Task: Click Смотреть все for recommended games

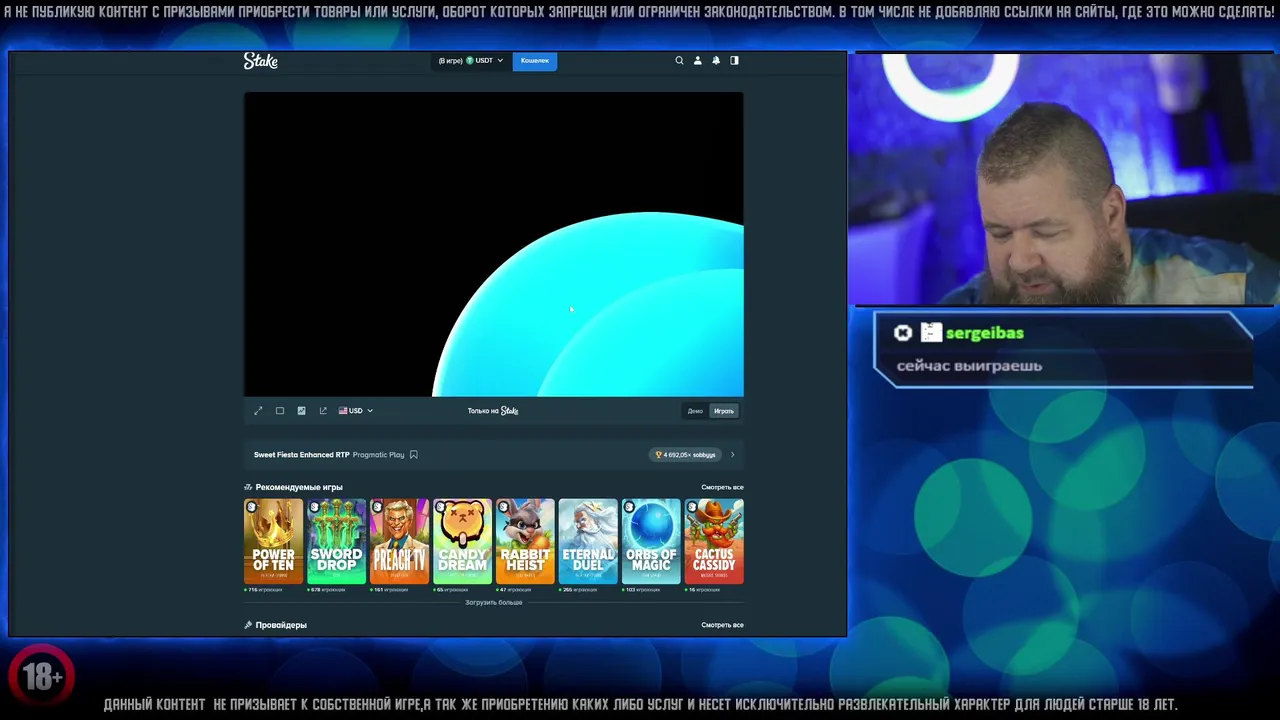Action: (x=722, y=487)
